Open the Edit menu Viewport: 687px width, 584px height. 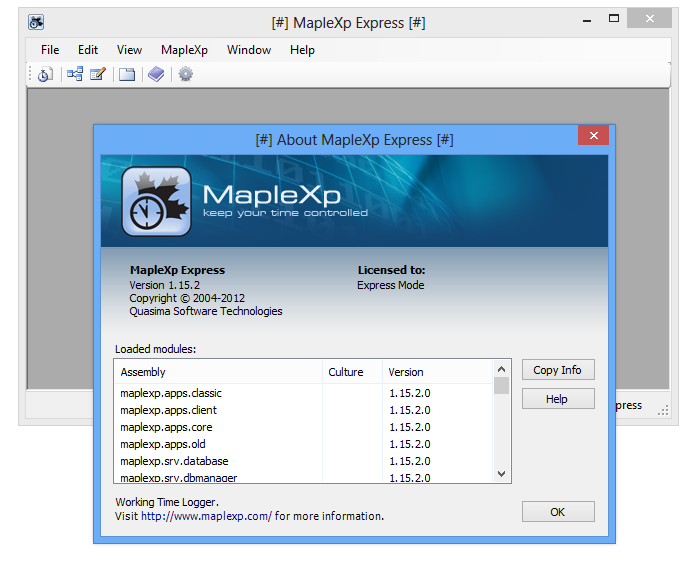point(88,50)
